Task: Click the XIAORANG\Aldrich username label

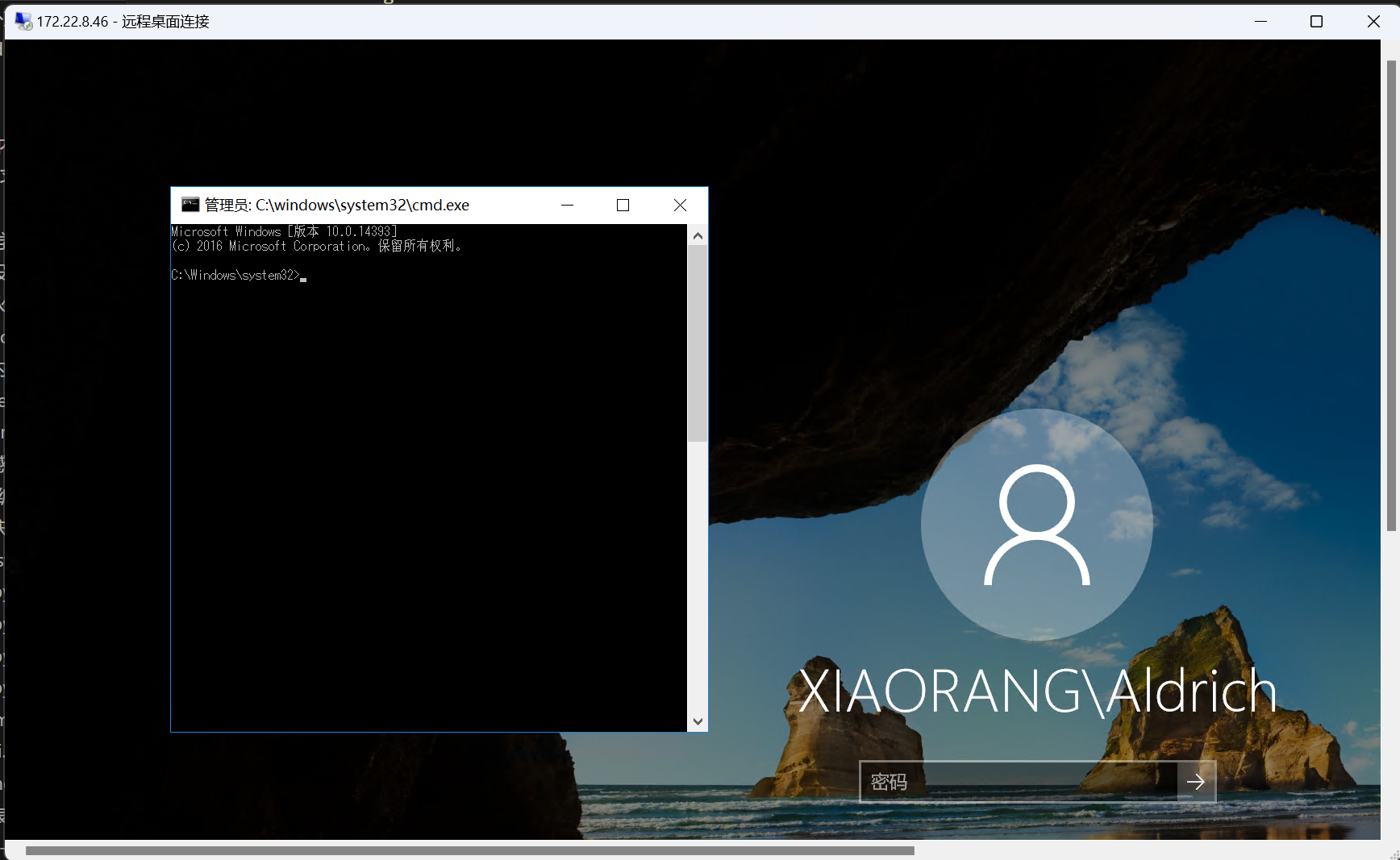Action: point(1037,692)
